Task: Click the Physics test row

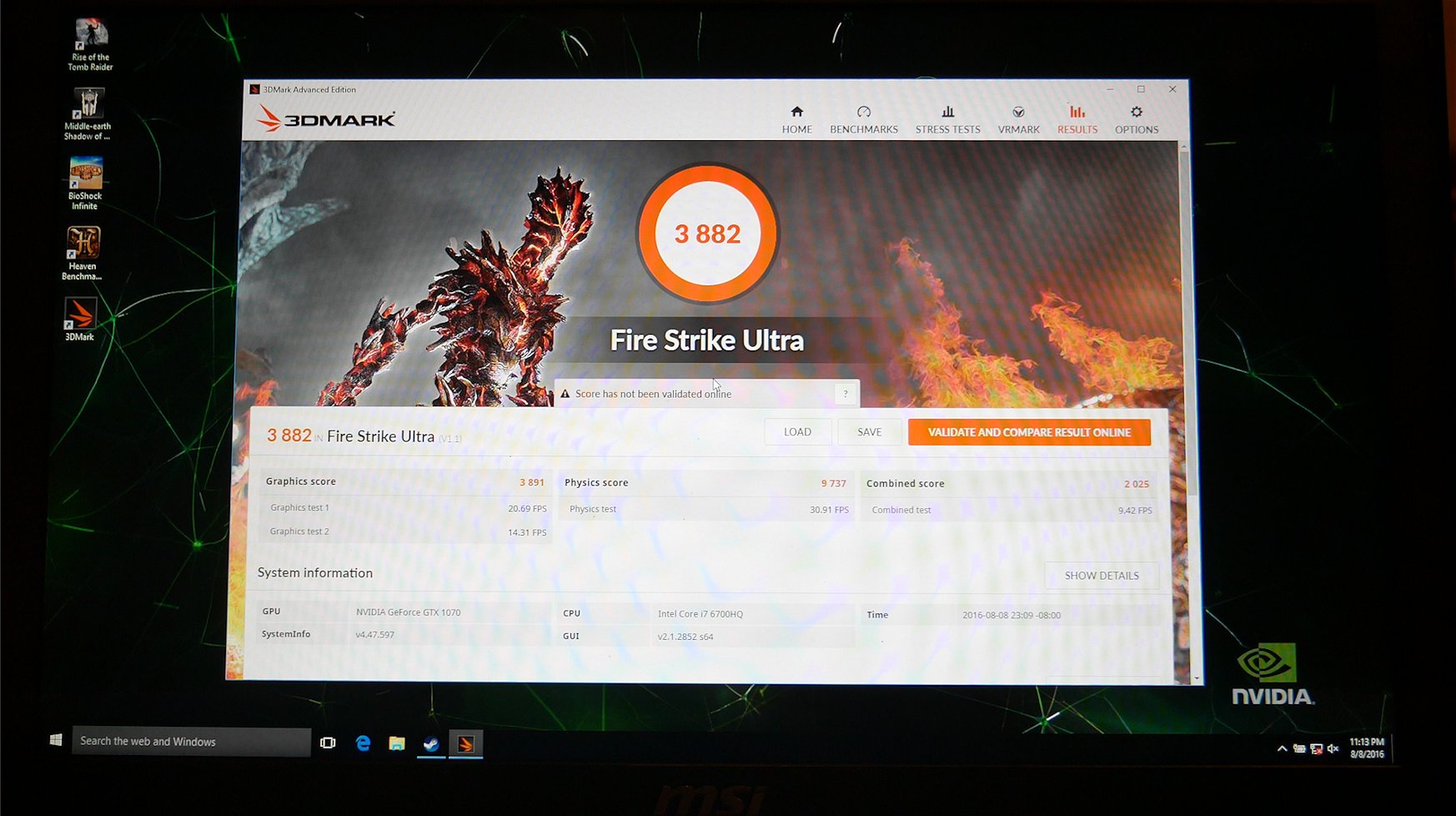Action: coord(707,509)
